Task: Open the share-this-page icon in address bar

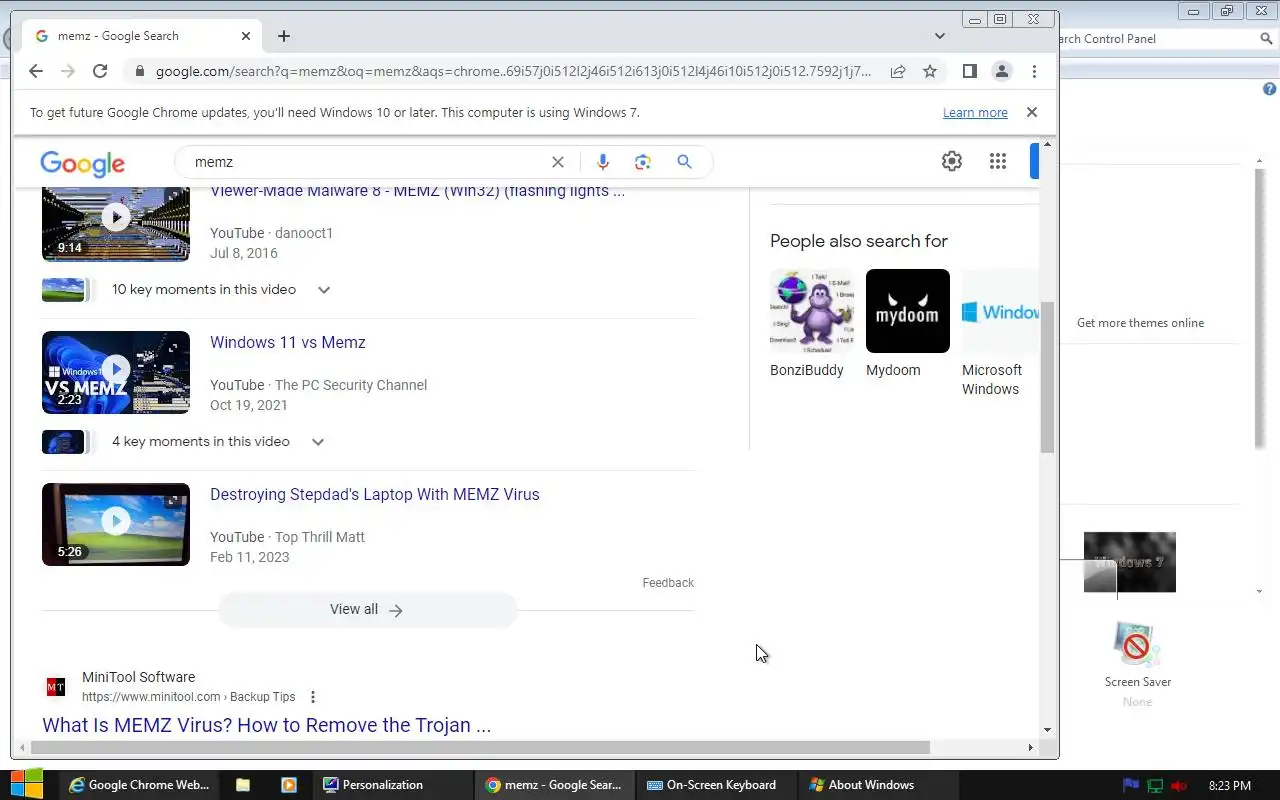Action: (x=898, y=71)
